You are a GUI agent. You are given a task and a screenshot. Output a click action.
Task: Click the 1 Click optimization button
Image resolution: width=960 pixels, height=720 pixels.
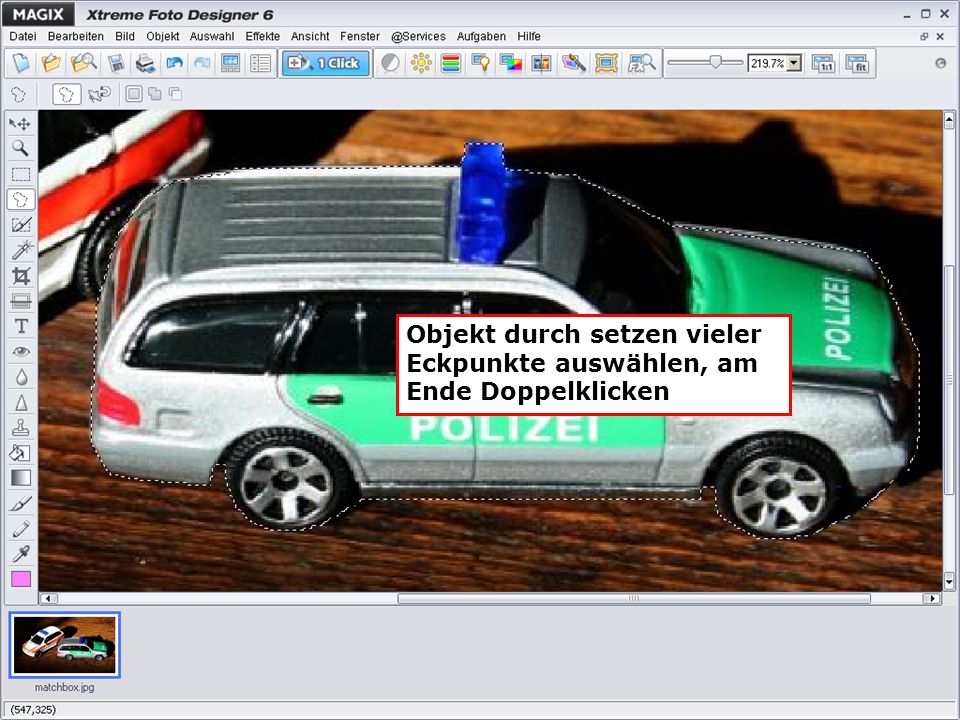point(326,63)
